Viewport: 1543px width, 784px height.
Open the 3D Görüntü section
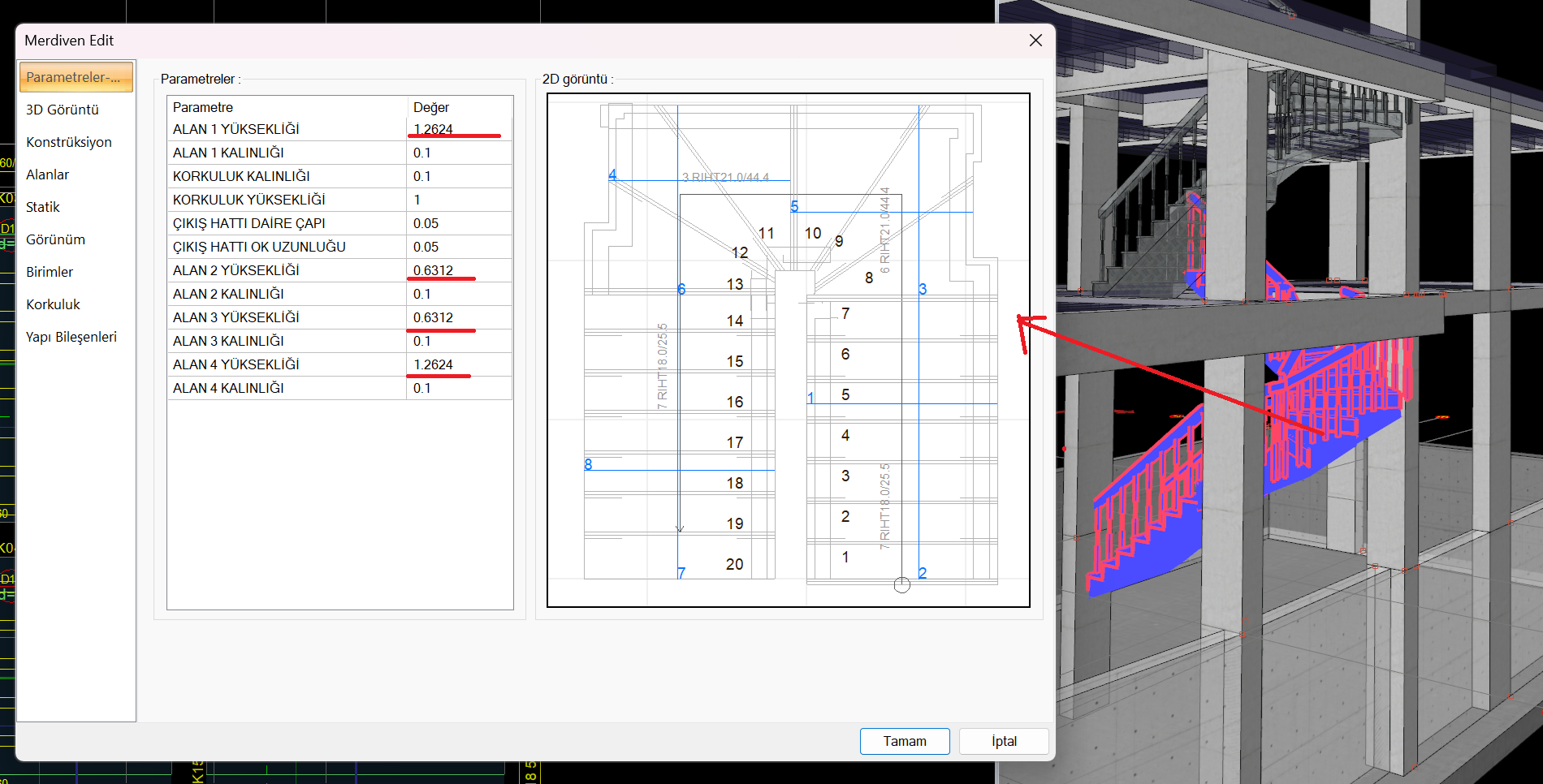click(63, 110)
